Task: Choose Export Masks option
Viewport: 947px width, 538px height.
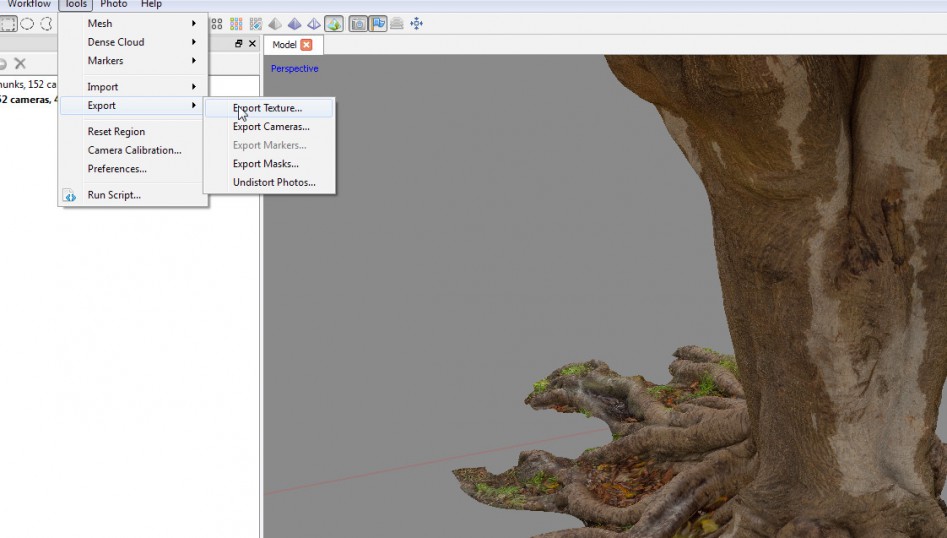Action: [x=269, y=164]
